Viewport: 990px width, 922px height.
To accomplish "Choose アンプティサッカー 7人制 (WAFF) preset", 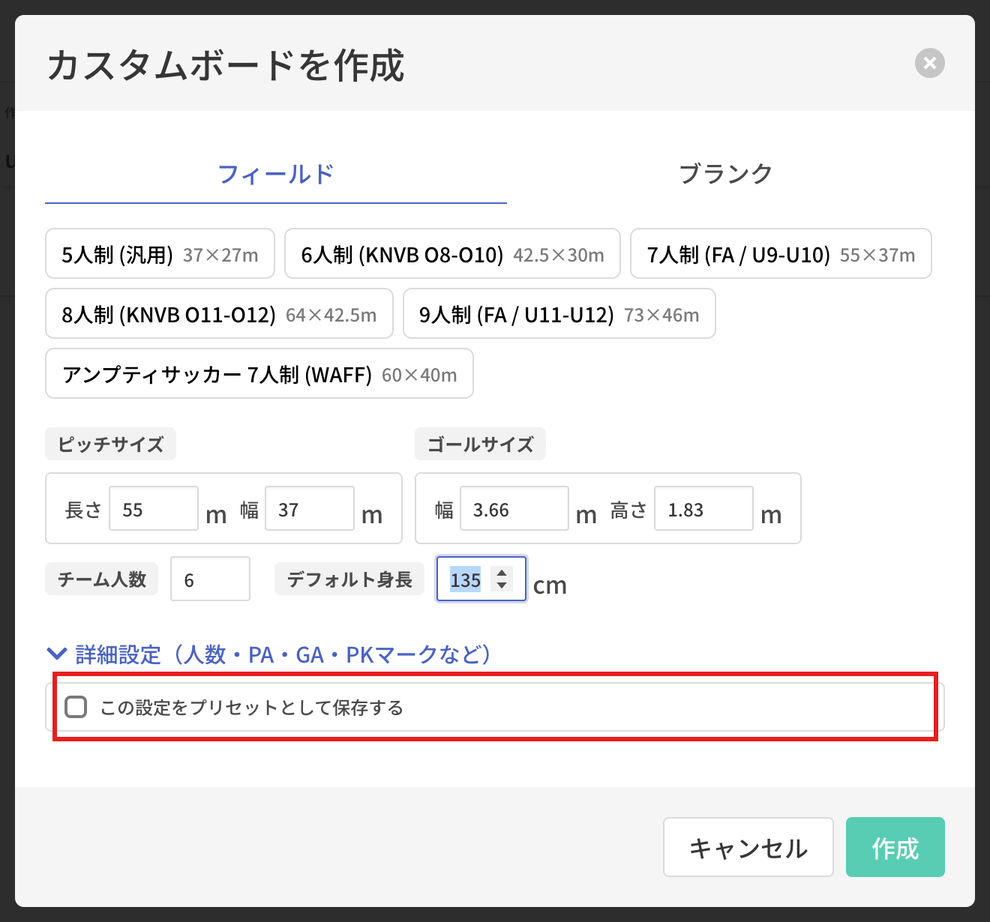I will point(259,374).
